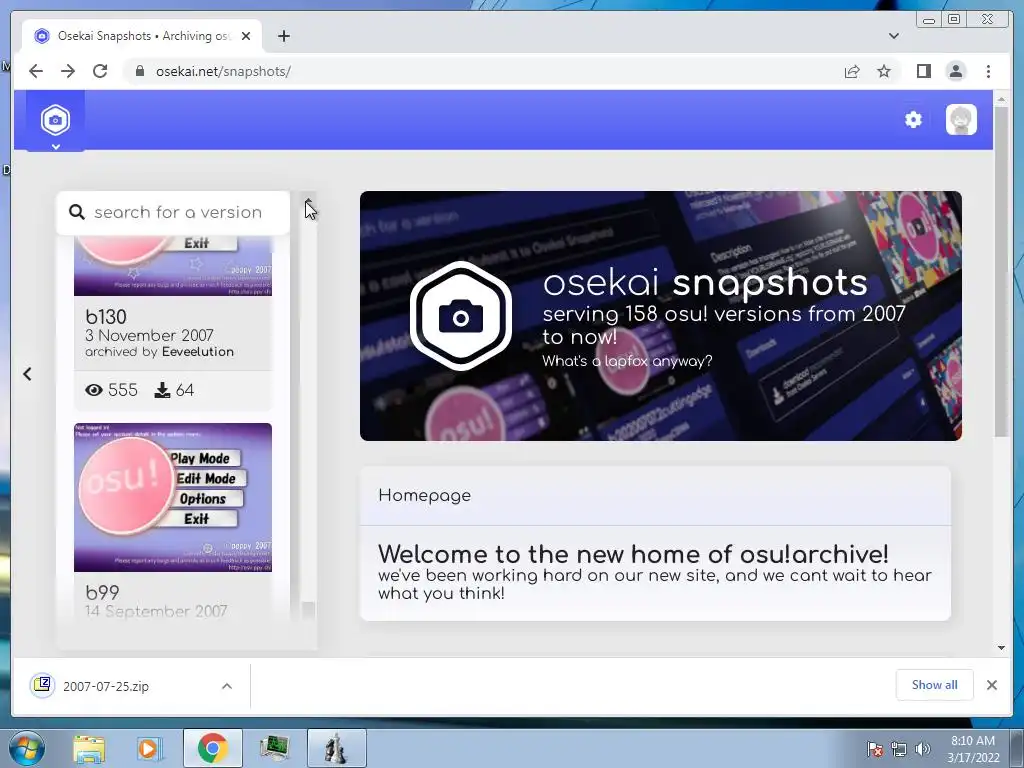
Task: Expand the app switcher chevron under logo
Action: pyautogui.click(x=56, y=147)
